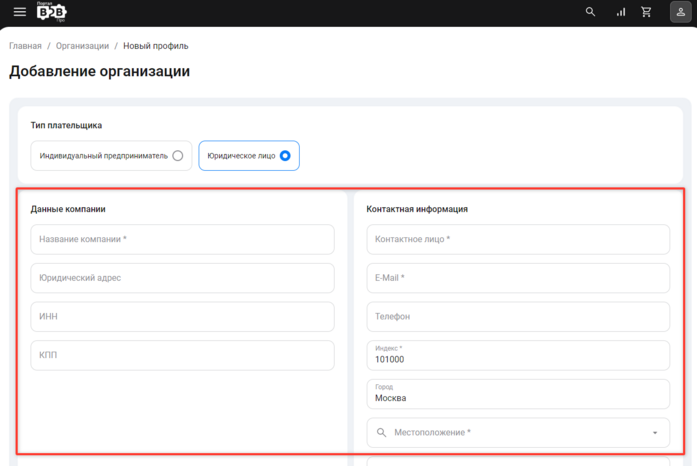Click the B2B portal logo

click(52, 12)
